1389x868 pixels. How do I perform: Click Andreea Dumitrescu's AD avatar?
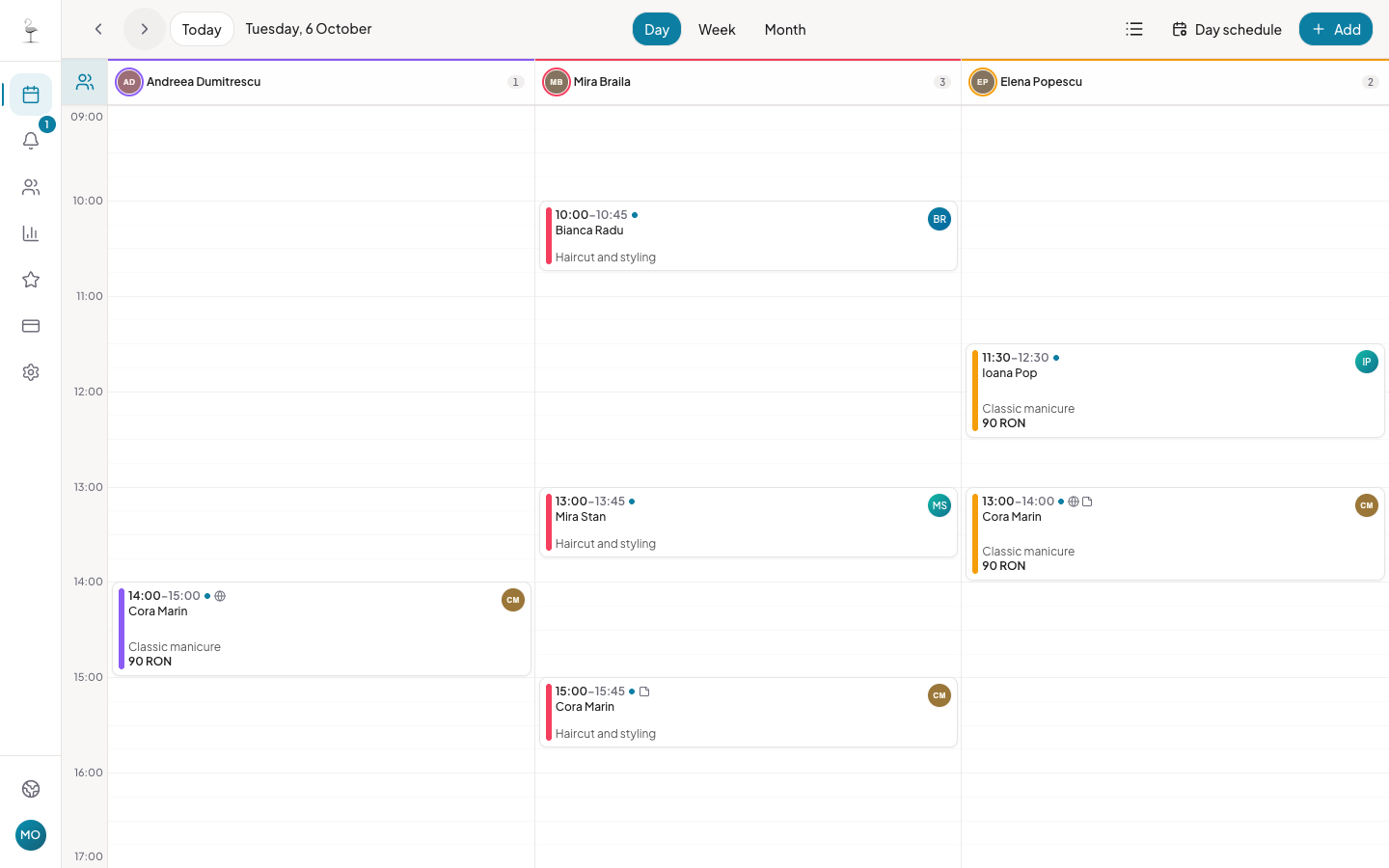(129, 82)
